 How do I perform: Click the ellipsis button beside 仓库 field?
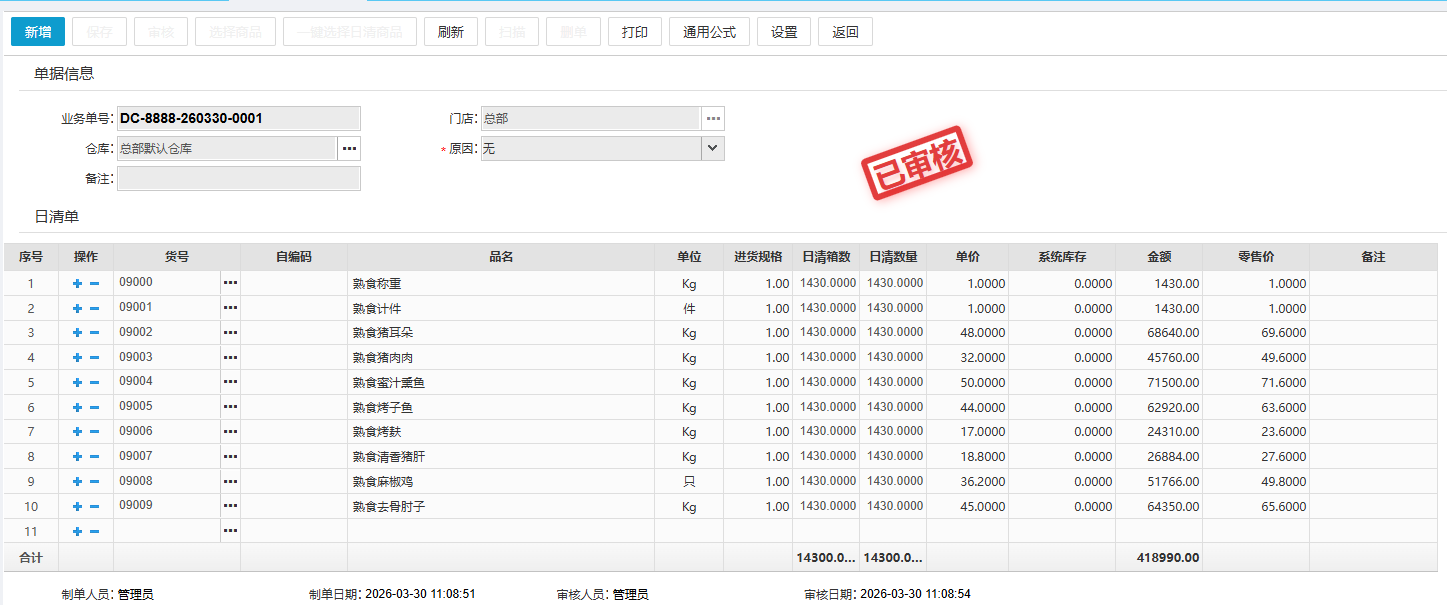coord(349,149)
